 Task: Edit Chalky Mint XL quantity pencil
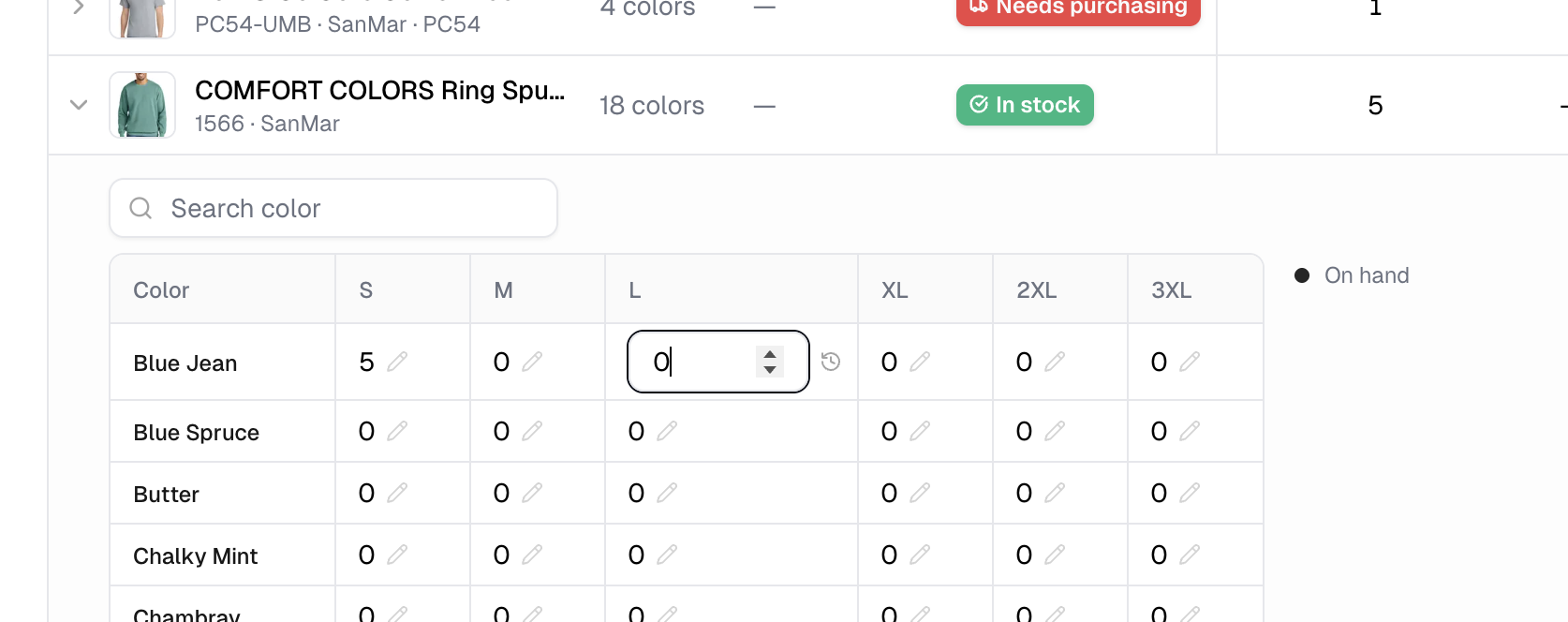click(x=920, y=555)
